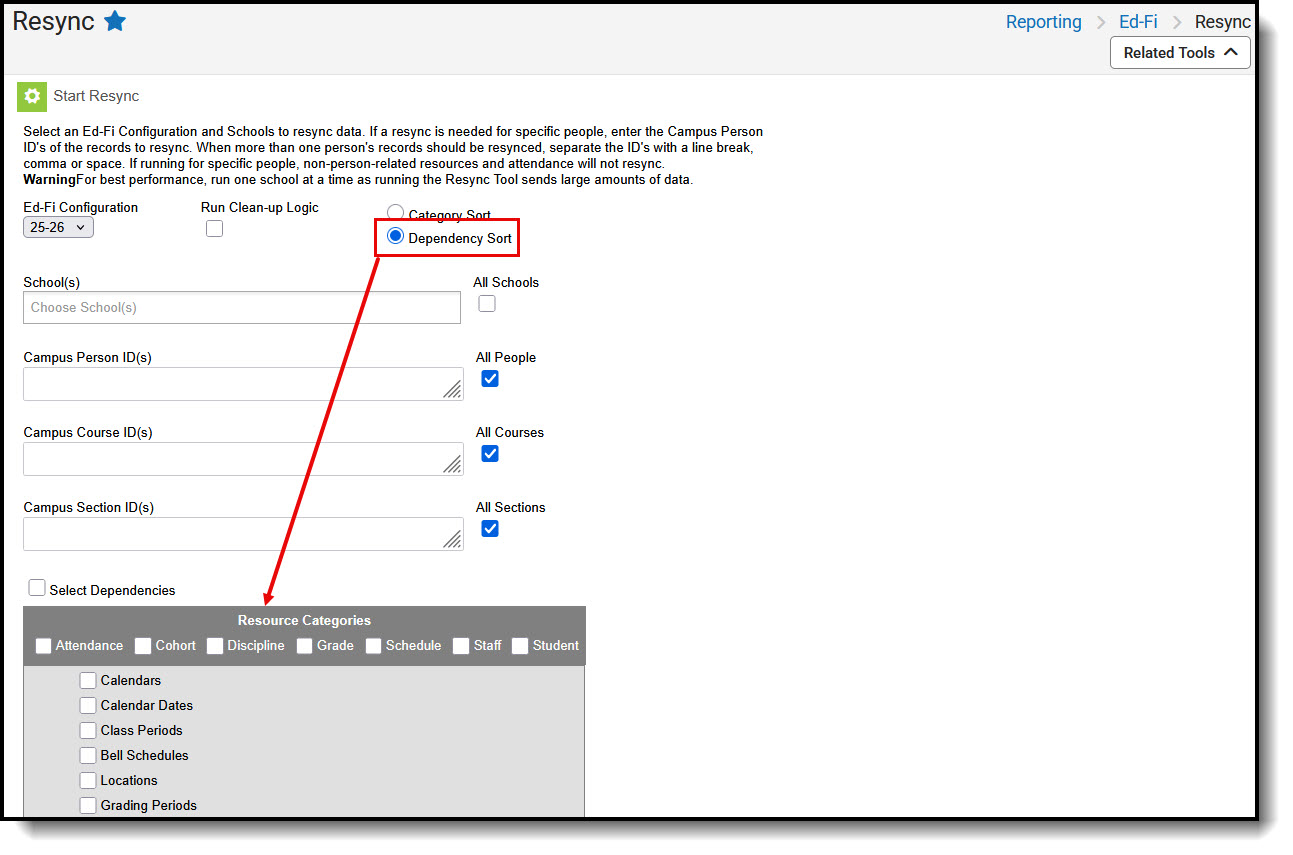Enable the Select Dependencies checkbox
This screenshot has width=1293, height=855.
pyautogui.click(x=37, y=587)
